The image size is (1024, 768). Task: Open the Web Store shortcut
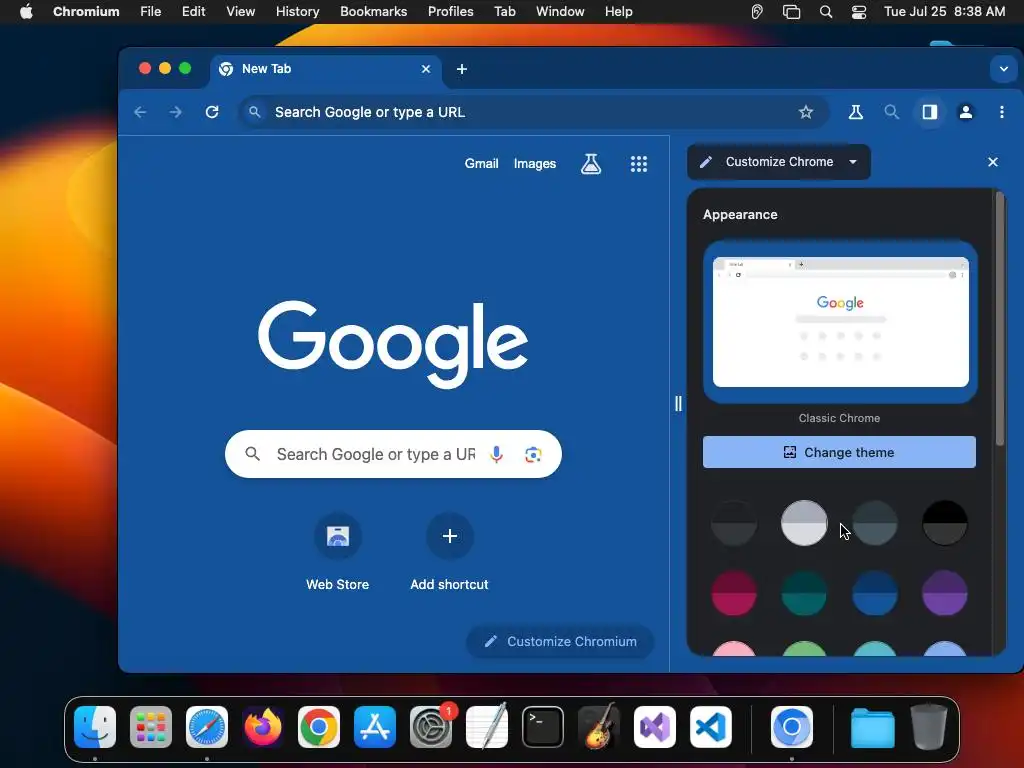(338, 552)
